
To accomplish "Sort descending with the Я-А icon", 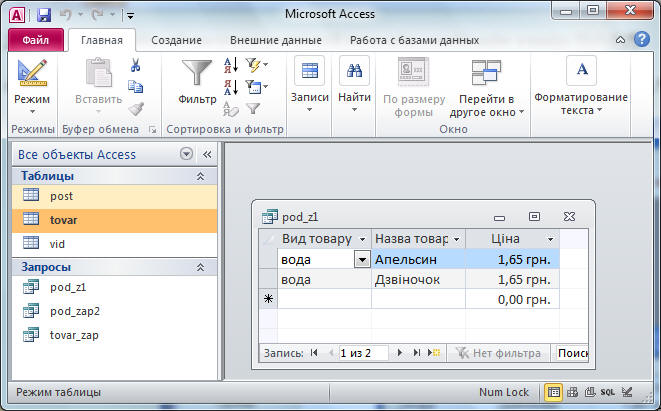I will coord(231,87).
